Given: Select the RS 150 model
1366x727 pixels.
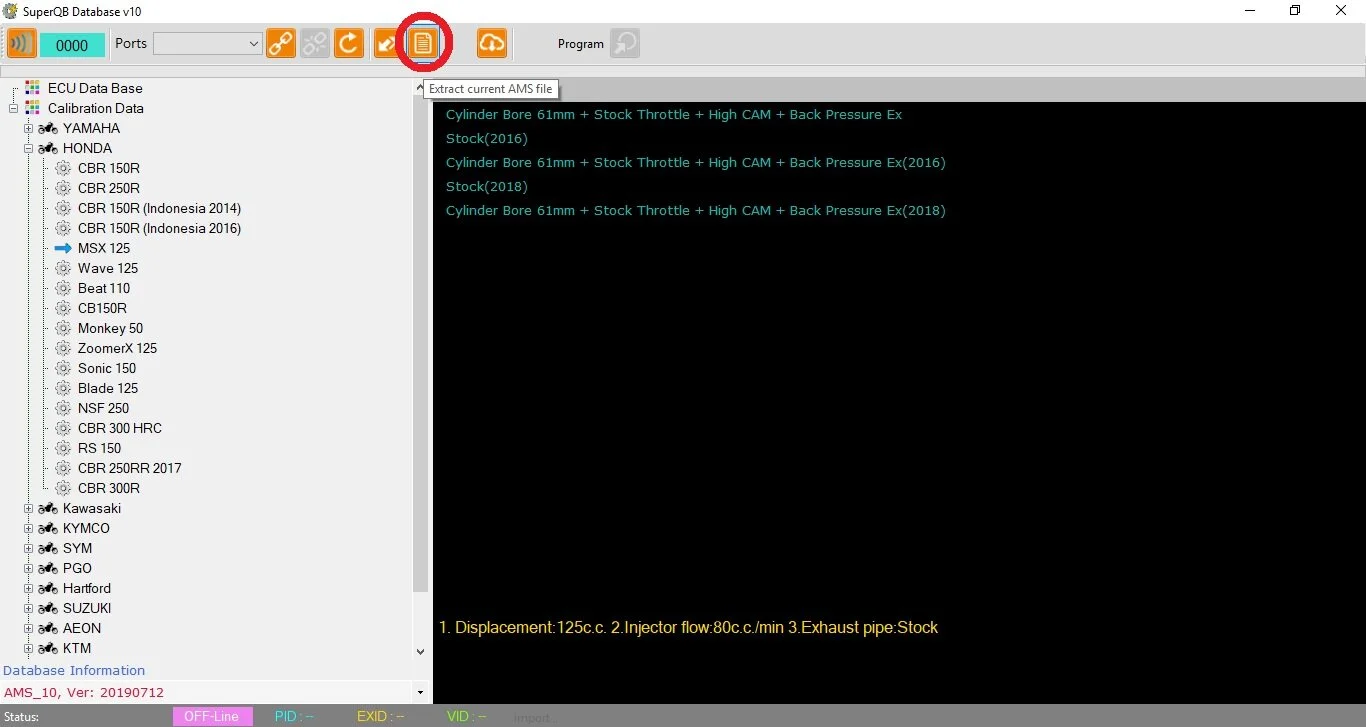Looking at the screenshot, I should [99, 448].
